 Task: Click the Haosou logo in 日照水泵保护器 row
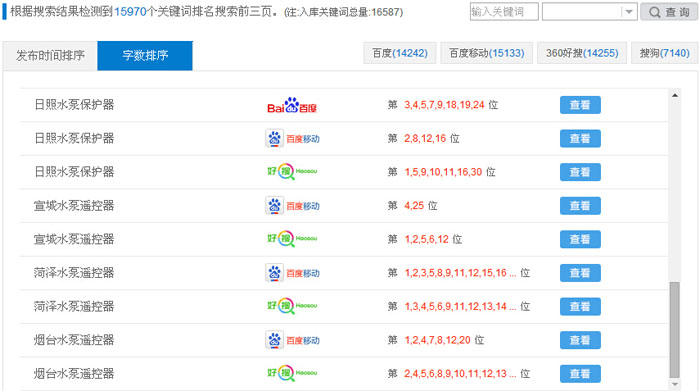click(292, 172)
